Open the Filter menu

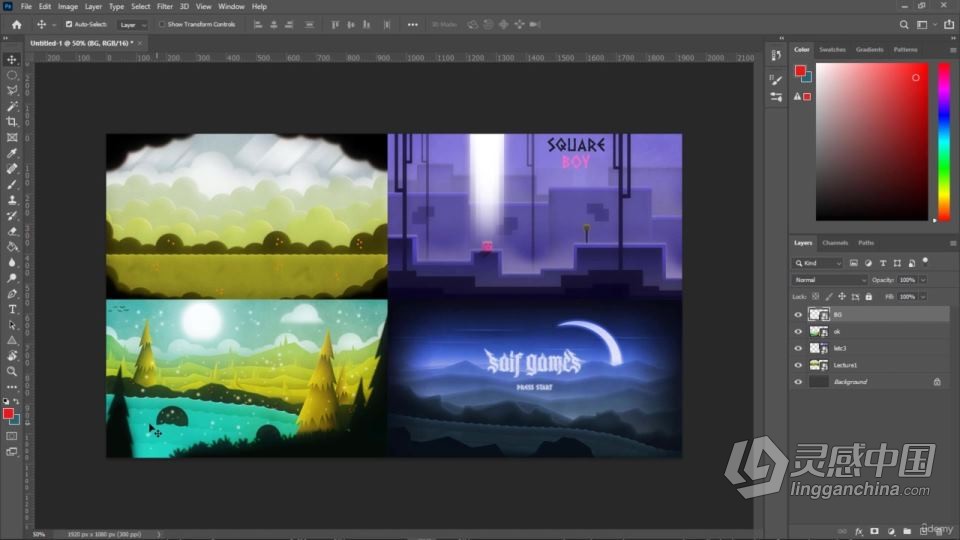pos(165,6)
